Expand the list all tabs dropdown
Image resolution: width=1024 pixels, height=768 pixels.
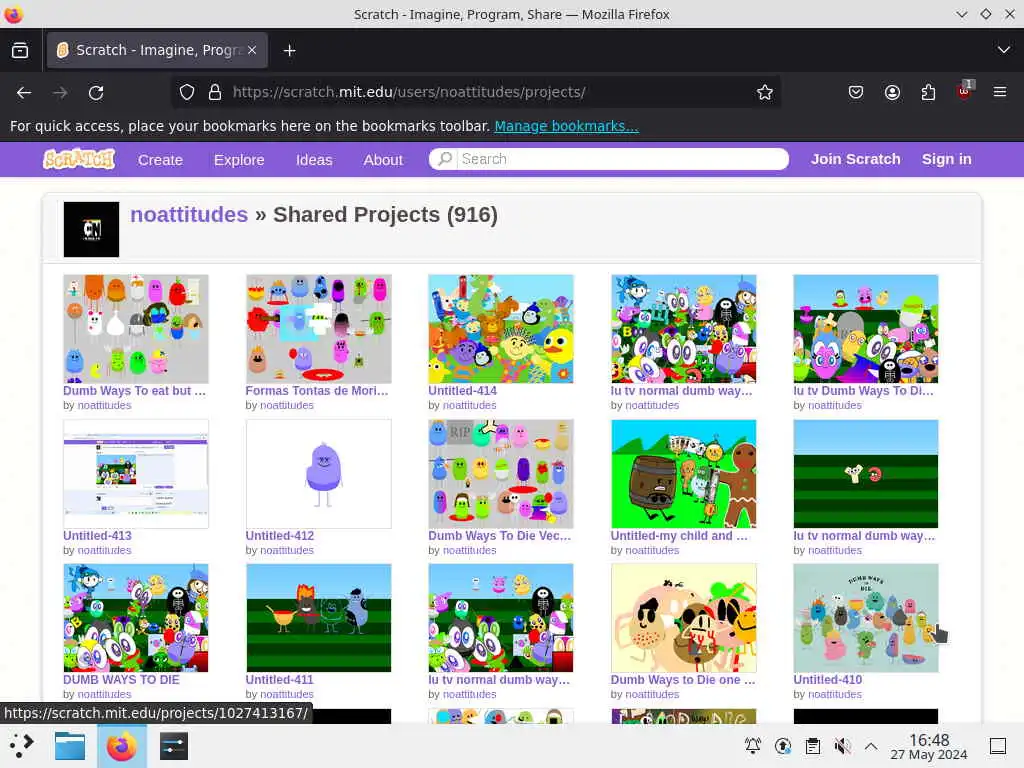click(x=1004, y=50)
